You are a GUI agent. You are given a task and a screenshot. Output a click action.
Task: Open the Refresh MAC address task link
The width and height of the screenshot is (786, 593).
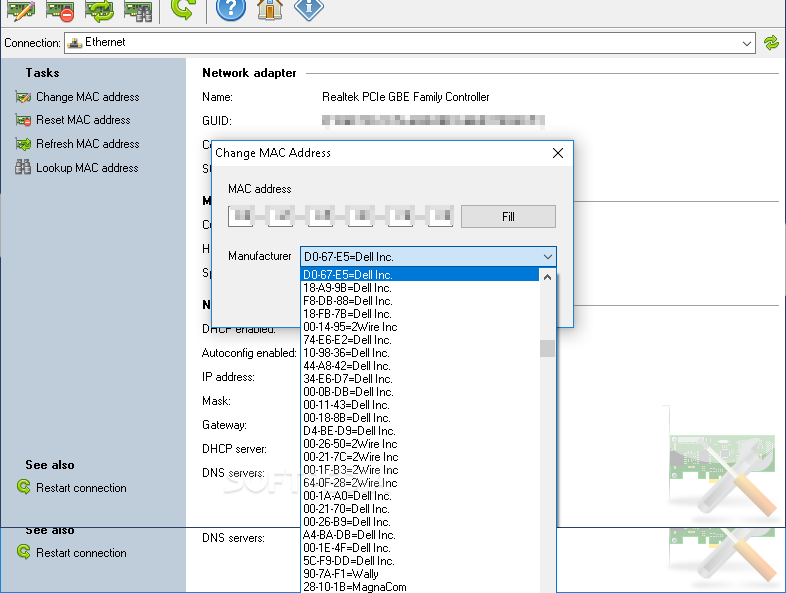pyautogui.click(x=88, y=144)
